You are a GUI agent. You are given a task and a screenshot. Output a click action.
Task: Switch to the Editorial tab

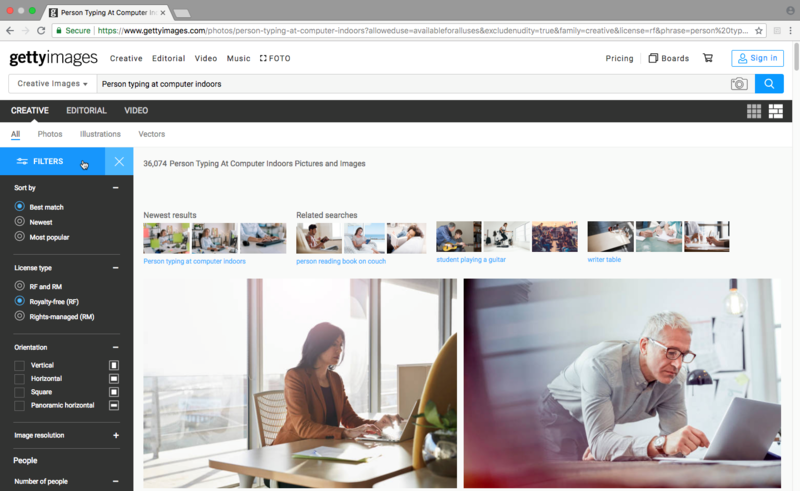pos(86,111)
